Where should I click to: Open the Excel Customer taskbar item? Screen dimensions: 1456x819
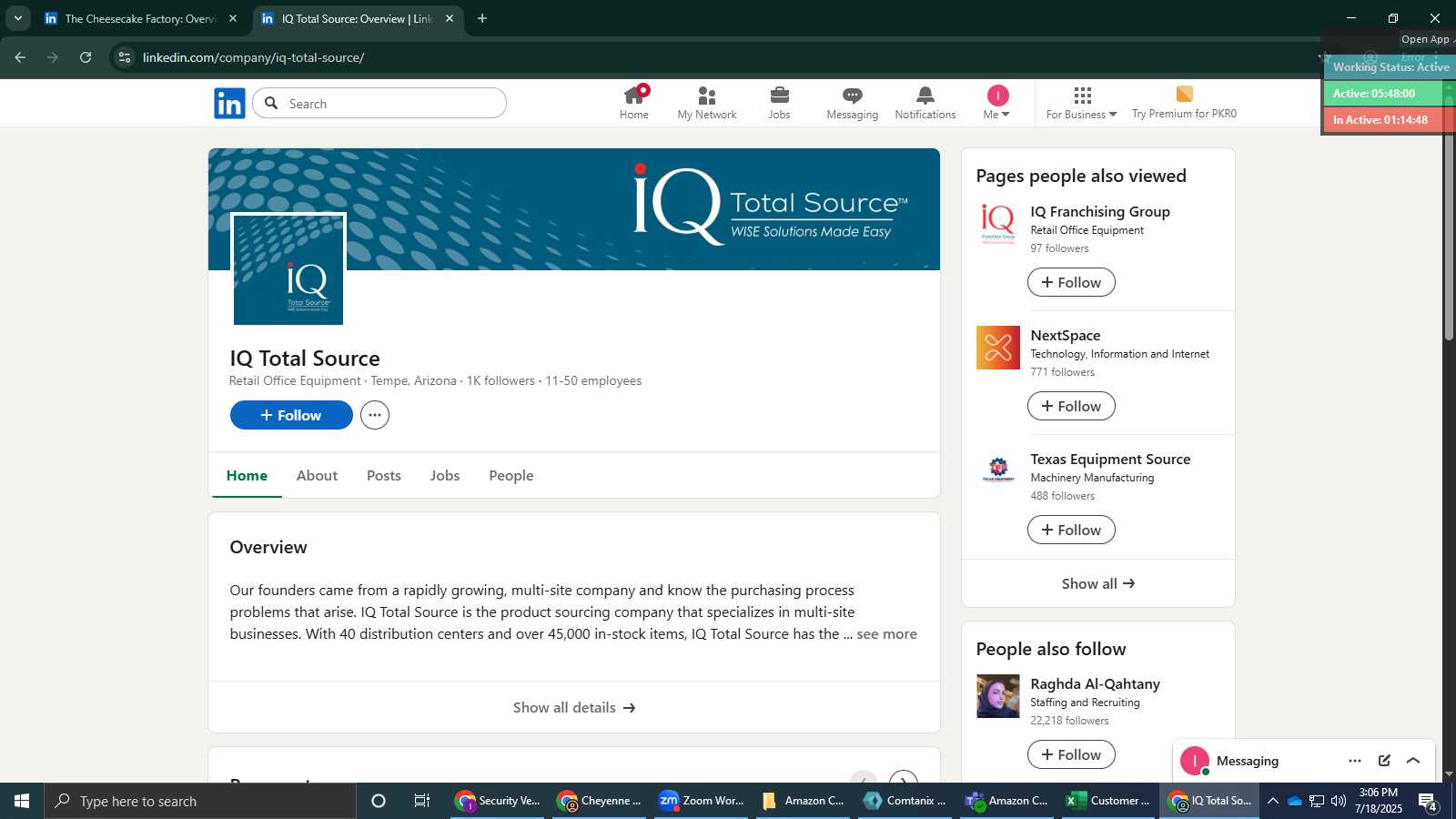[x=1108, y=801]
